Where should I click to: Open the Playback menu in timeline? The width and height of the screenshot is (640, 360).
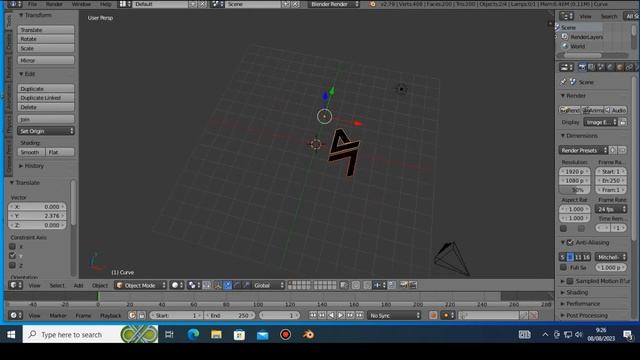(111, 316)
